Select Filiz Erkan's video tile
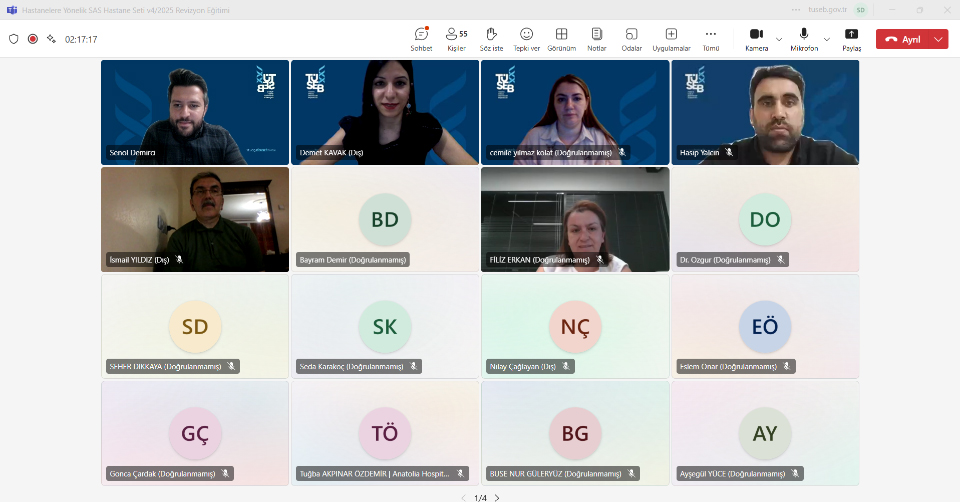 (x=575, y=219)
